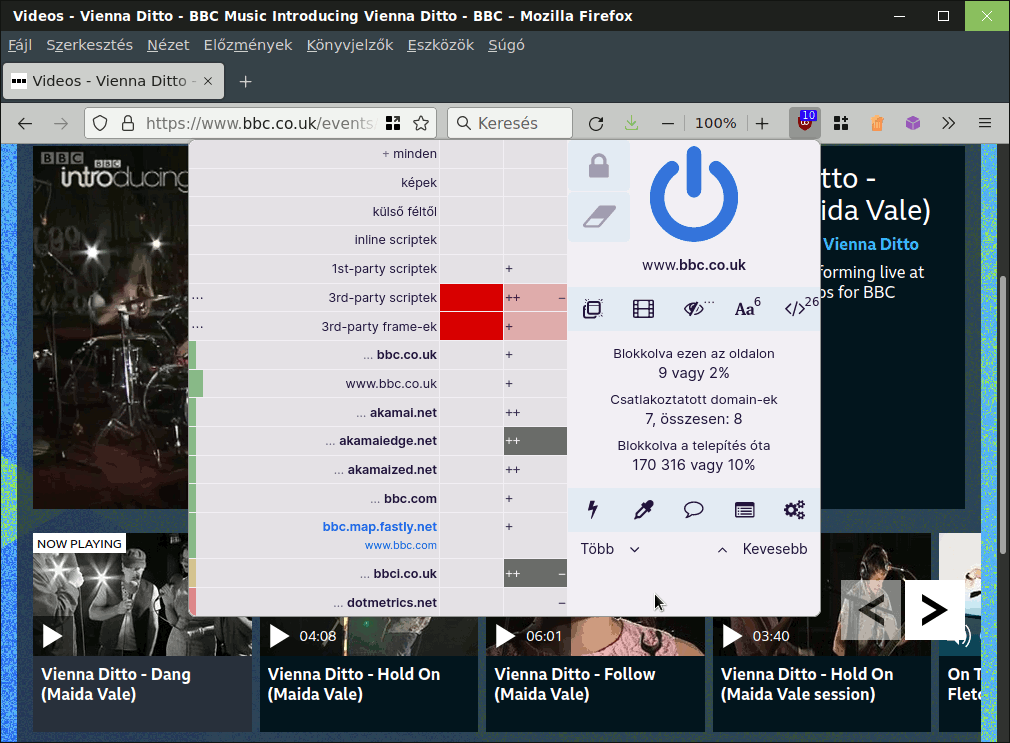This screenshot has width=1010, height=743.
Task: Click the QR grid icon in address bar
Action: tap(393, 123)
